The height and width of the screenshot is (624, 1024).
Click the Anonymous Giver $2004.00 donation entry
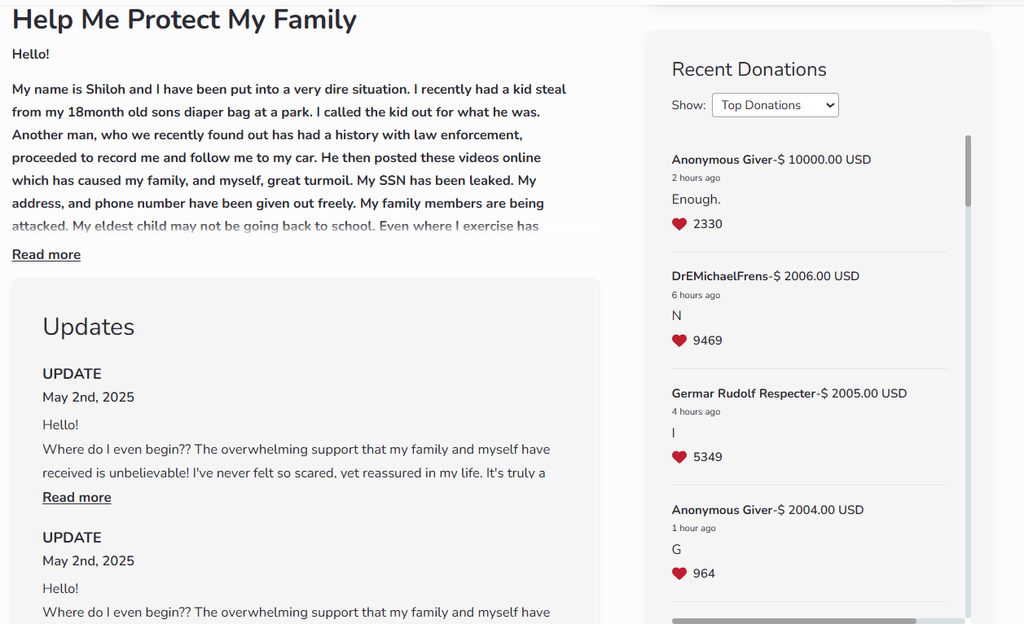[x=767, y=510]
